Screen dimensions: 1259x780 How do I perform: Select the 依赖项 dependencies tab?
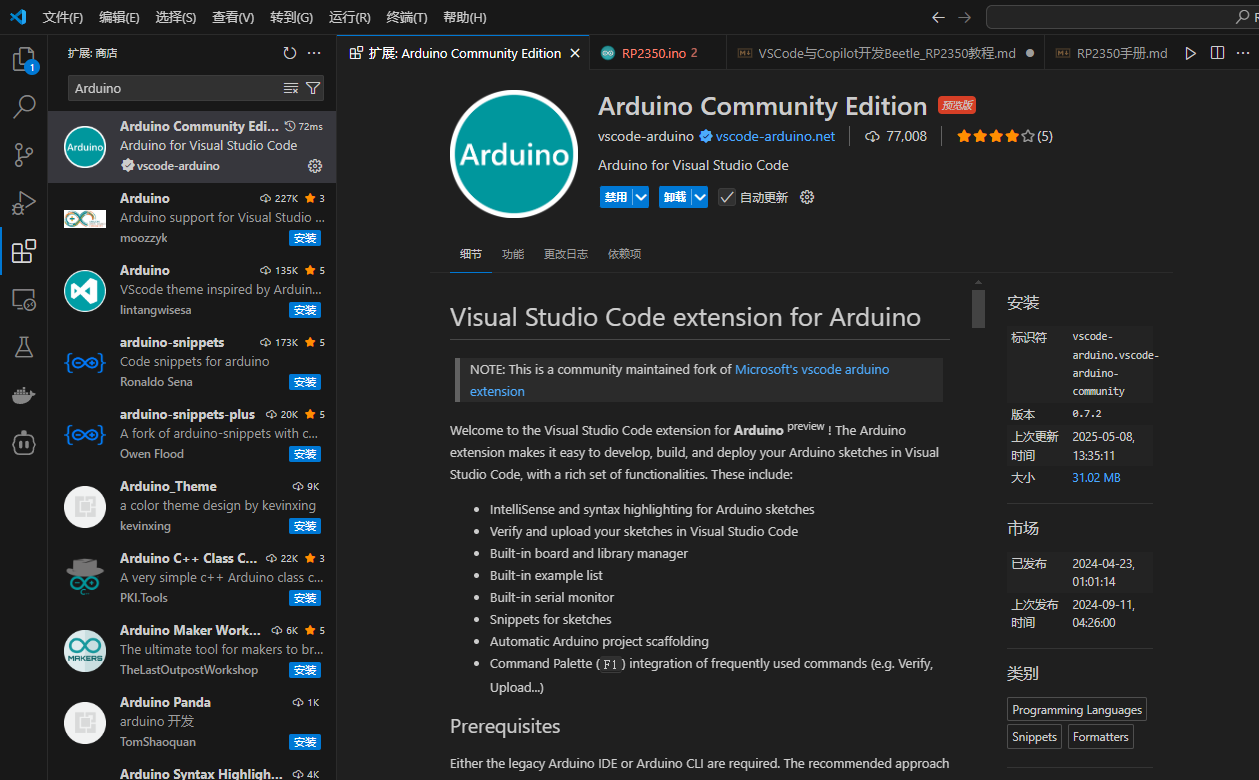[625, 254]
